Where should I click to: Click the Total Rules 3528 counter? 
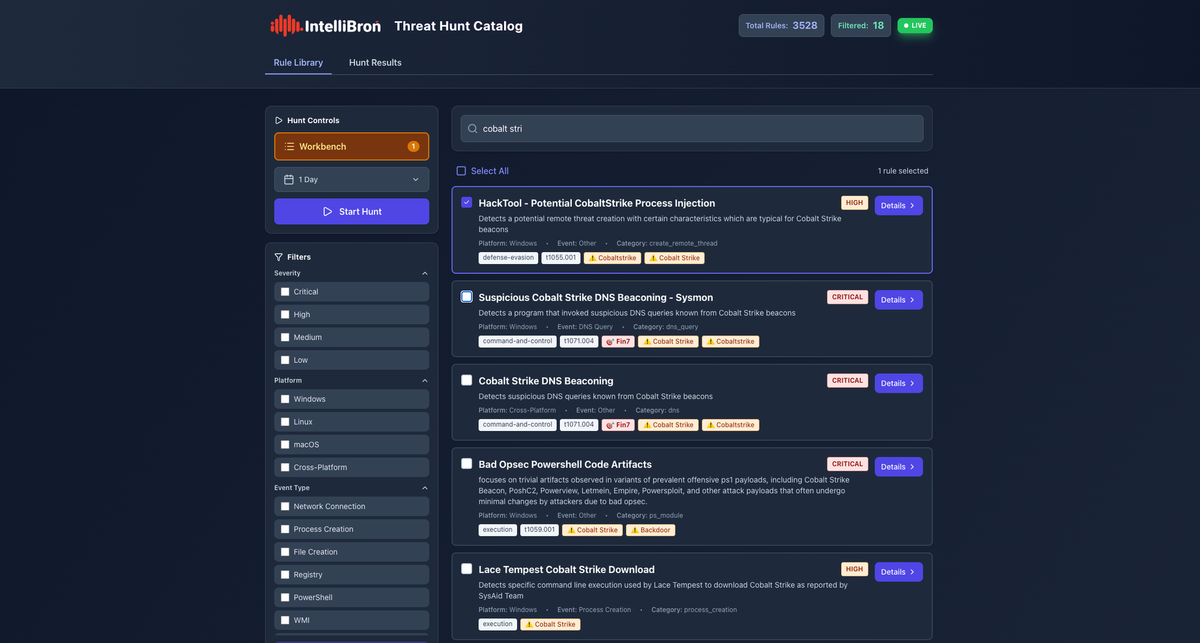782,26
